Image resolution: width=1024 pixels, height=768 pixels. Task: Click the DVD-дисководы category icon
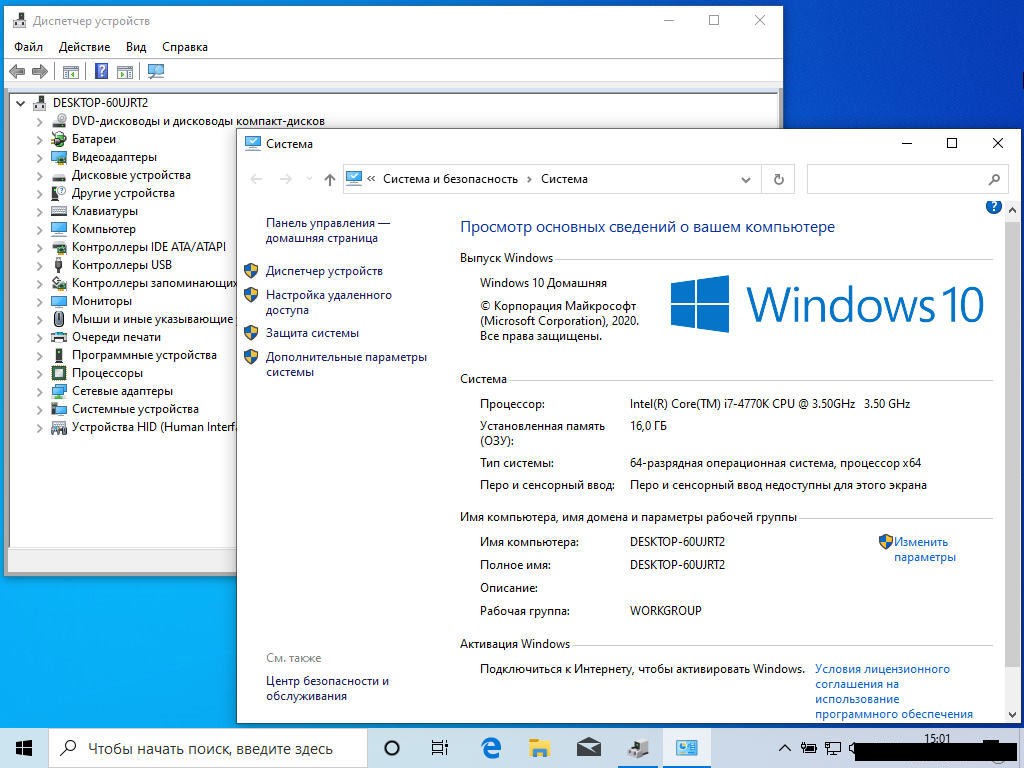coord(59,121)
